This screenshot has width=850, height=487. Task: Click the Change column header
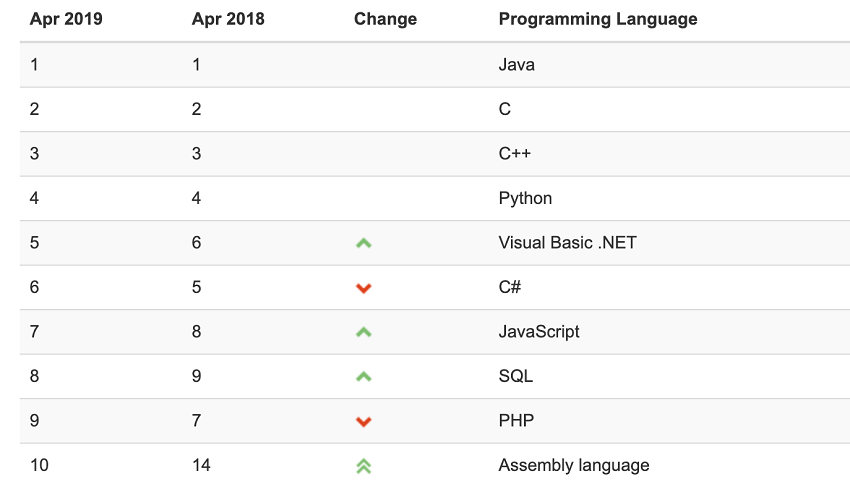coord(385,19)
